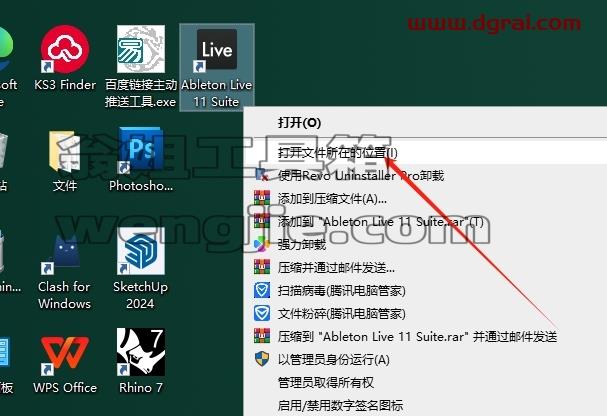Select the KS3 Finder desktop shortcut
The image size is (607, 416).
point(65,59)
